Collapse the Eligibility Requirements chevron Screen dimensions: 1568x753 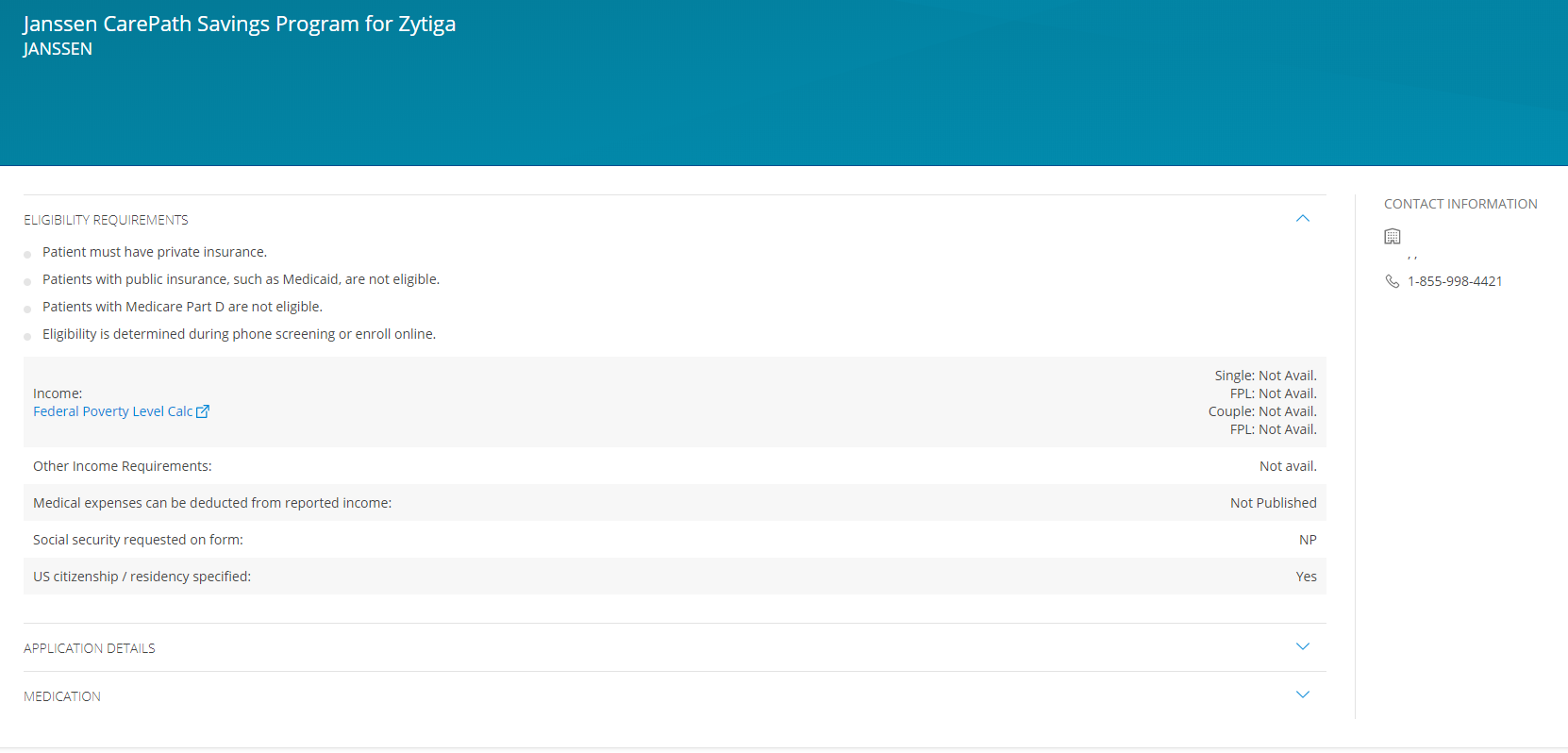(x=1302, y=219)
